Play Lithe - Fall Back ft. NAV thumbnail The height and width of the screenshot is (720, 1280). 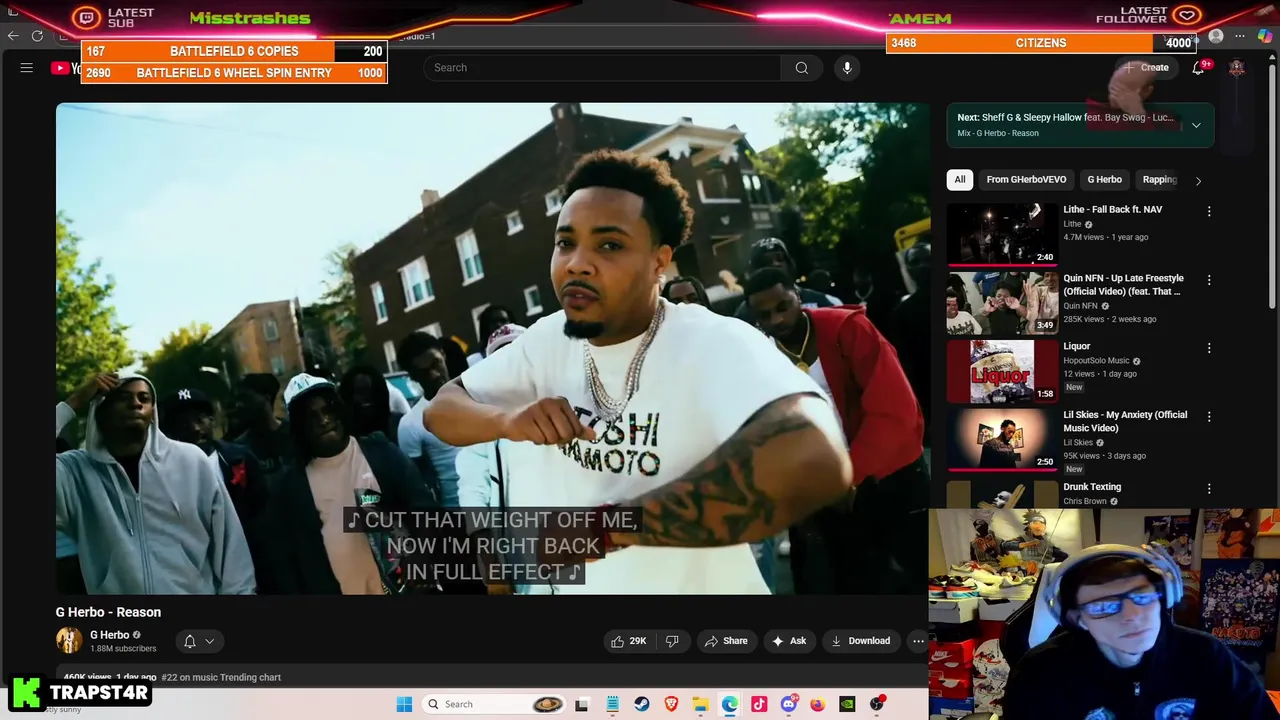click(1002, 234)
